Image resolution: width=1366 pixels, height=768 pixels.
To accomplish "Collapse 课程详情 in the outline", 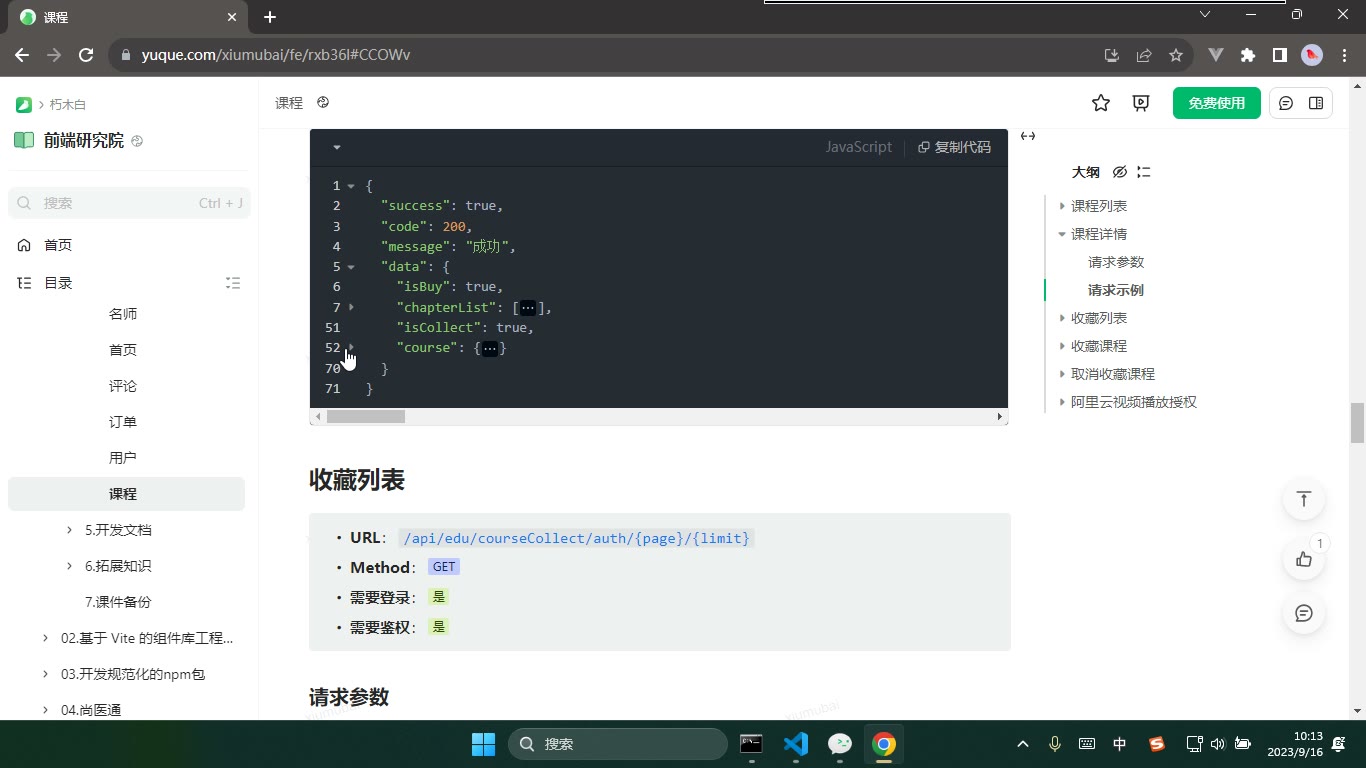I will click(x=1062, y=234).
